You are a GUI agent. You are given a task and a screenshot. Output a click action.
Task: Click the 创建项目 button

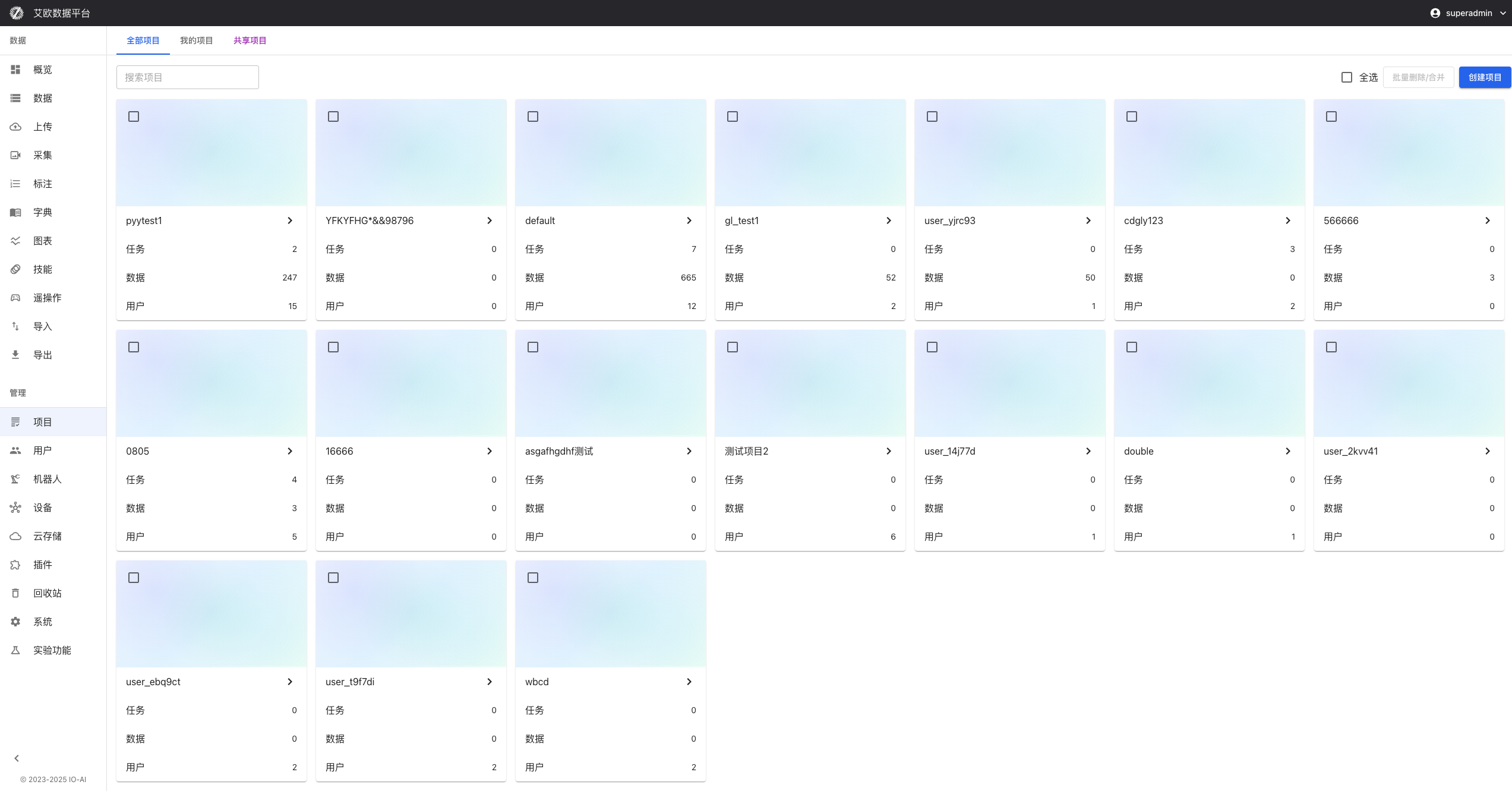[x=1485, y=77]
